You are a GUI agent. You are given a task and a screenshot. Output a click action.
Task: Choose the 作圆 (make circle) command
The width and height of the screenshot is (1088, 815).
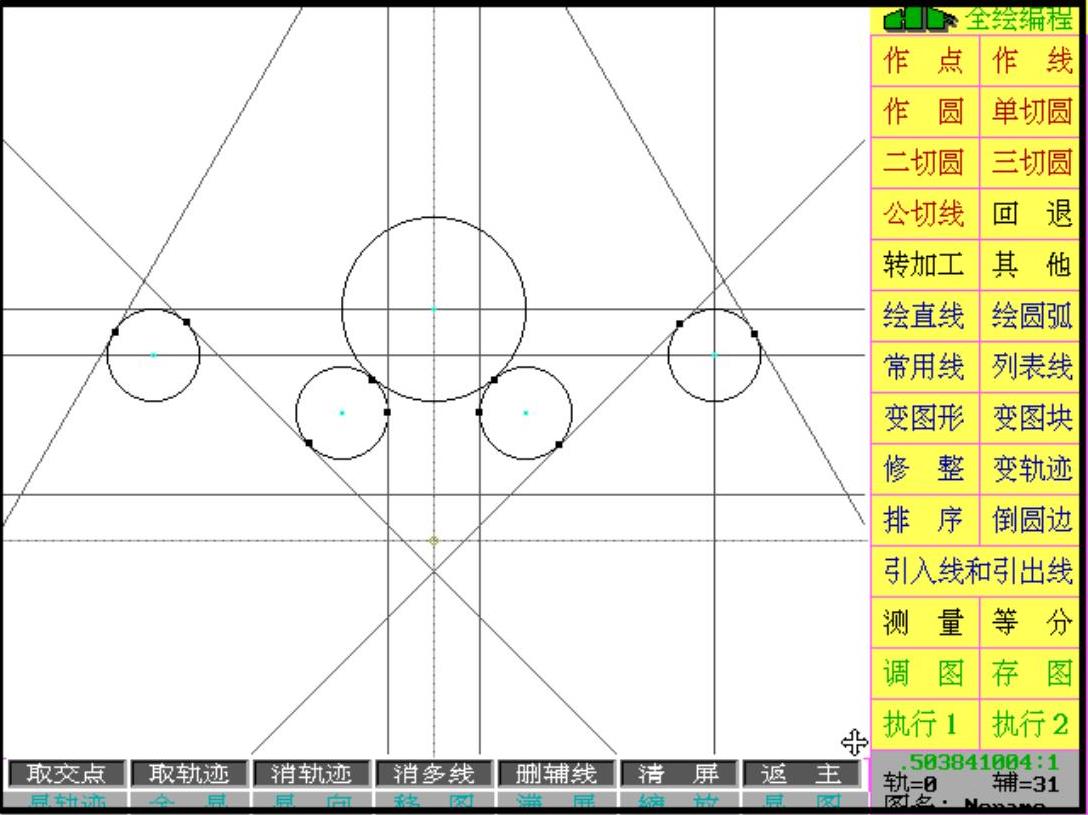click(x=924, y=112)
